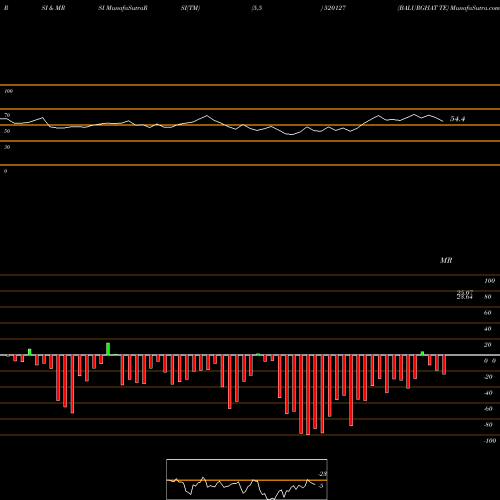Click the '-20' label on the MR scale
The width and height of the screenshot is (500, 500).
(x=488, y=377)
